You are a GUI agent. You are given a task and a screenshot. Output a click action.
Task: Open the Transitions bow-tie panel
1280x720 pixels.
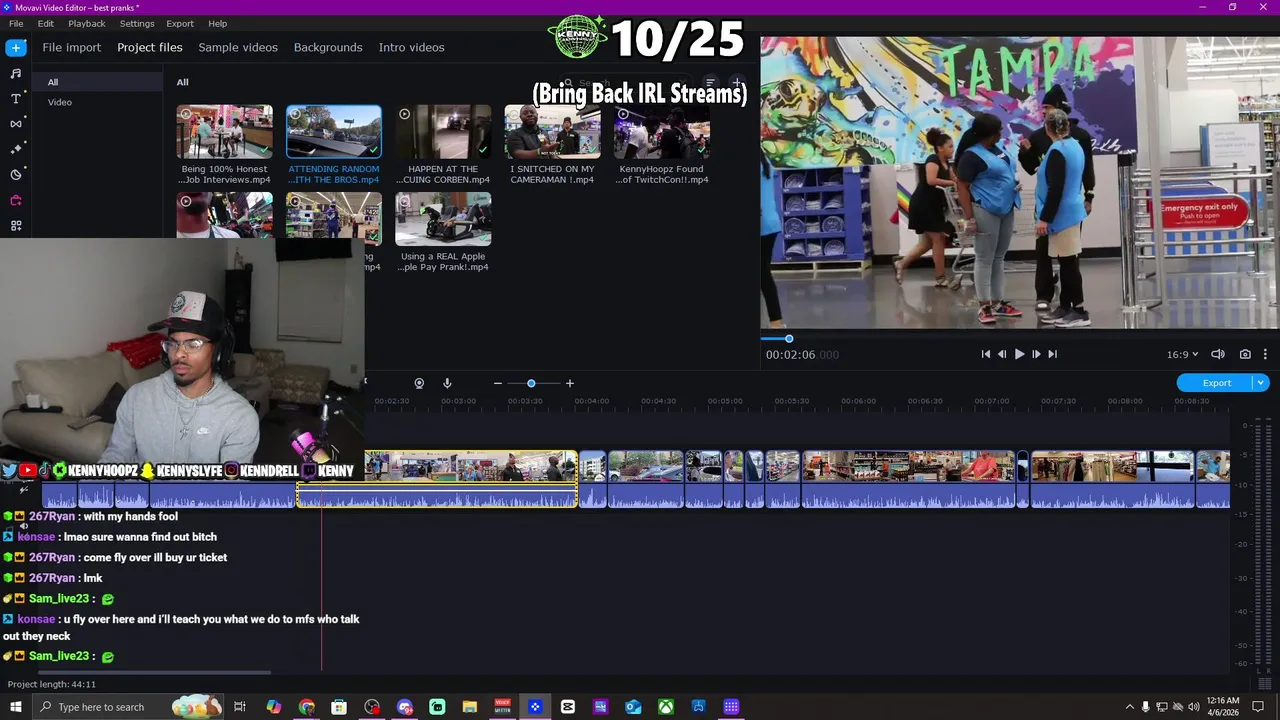[x=16, y=124]
